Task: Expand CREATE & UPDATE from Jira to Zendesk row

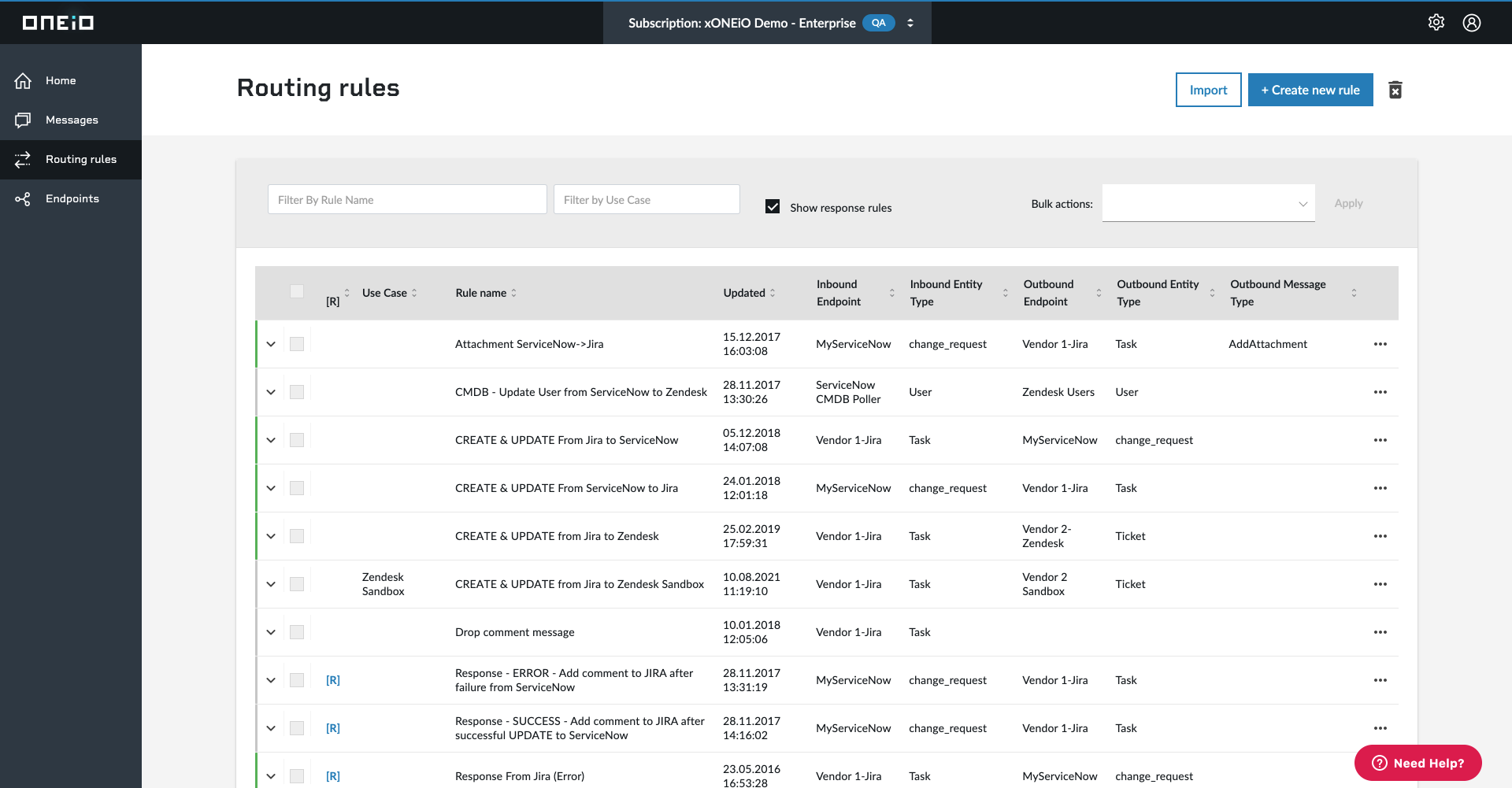Action: pos(271,536)
